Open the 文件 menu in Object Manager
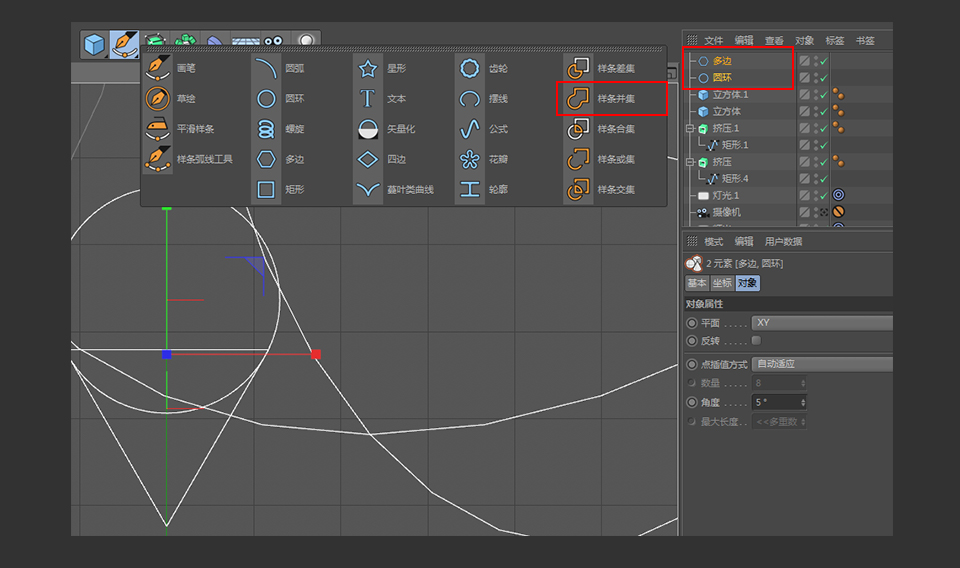This screenshot has height=568, width=960. point(713,41)
